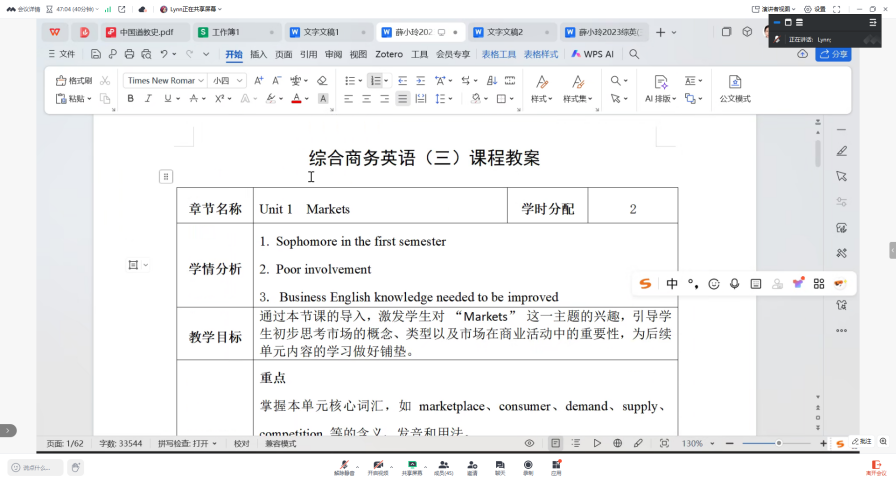The image size is (896, 482).
Task: Click the eraser clear-formatting icon
Action: [x=322, y=80]
